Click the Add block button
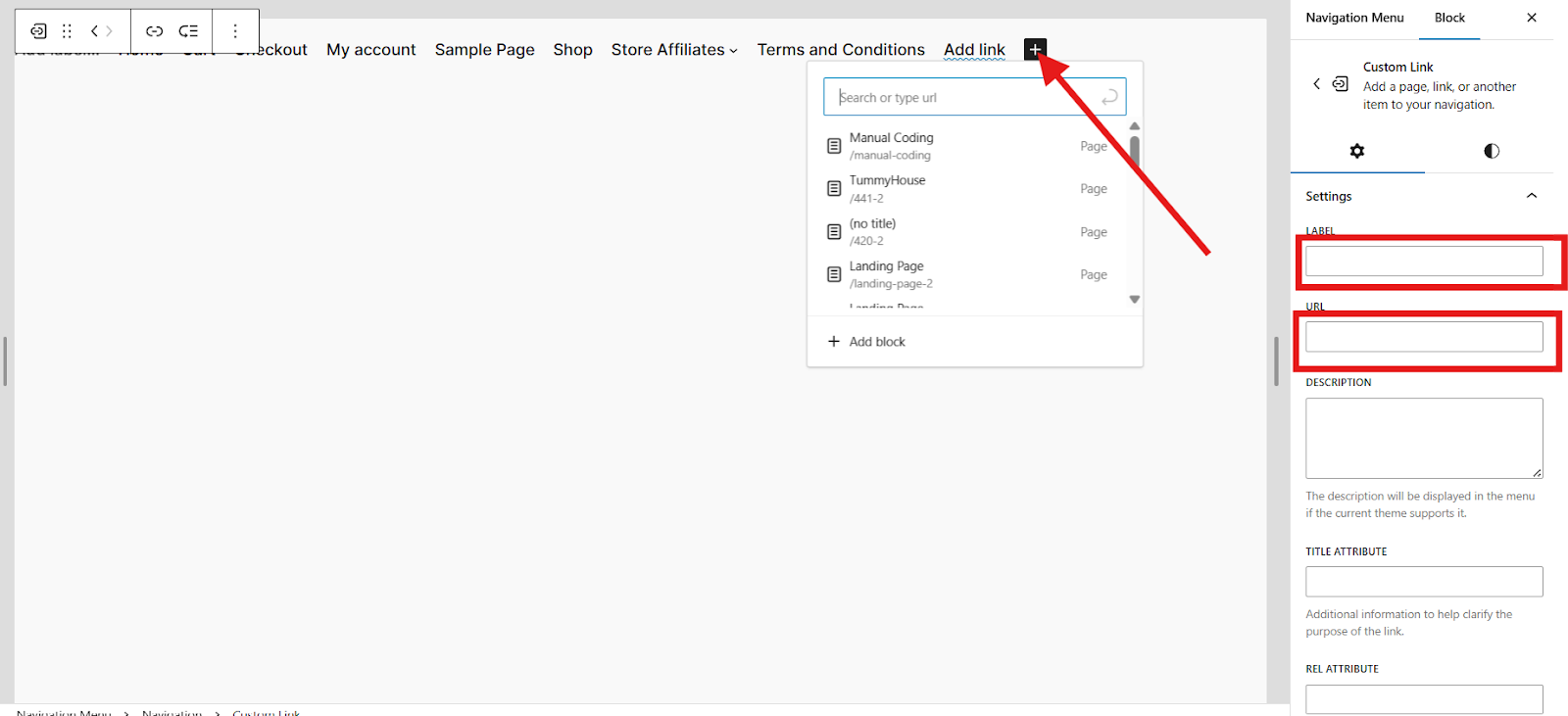 coord(974,342)
